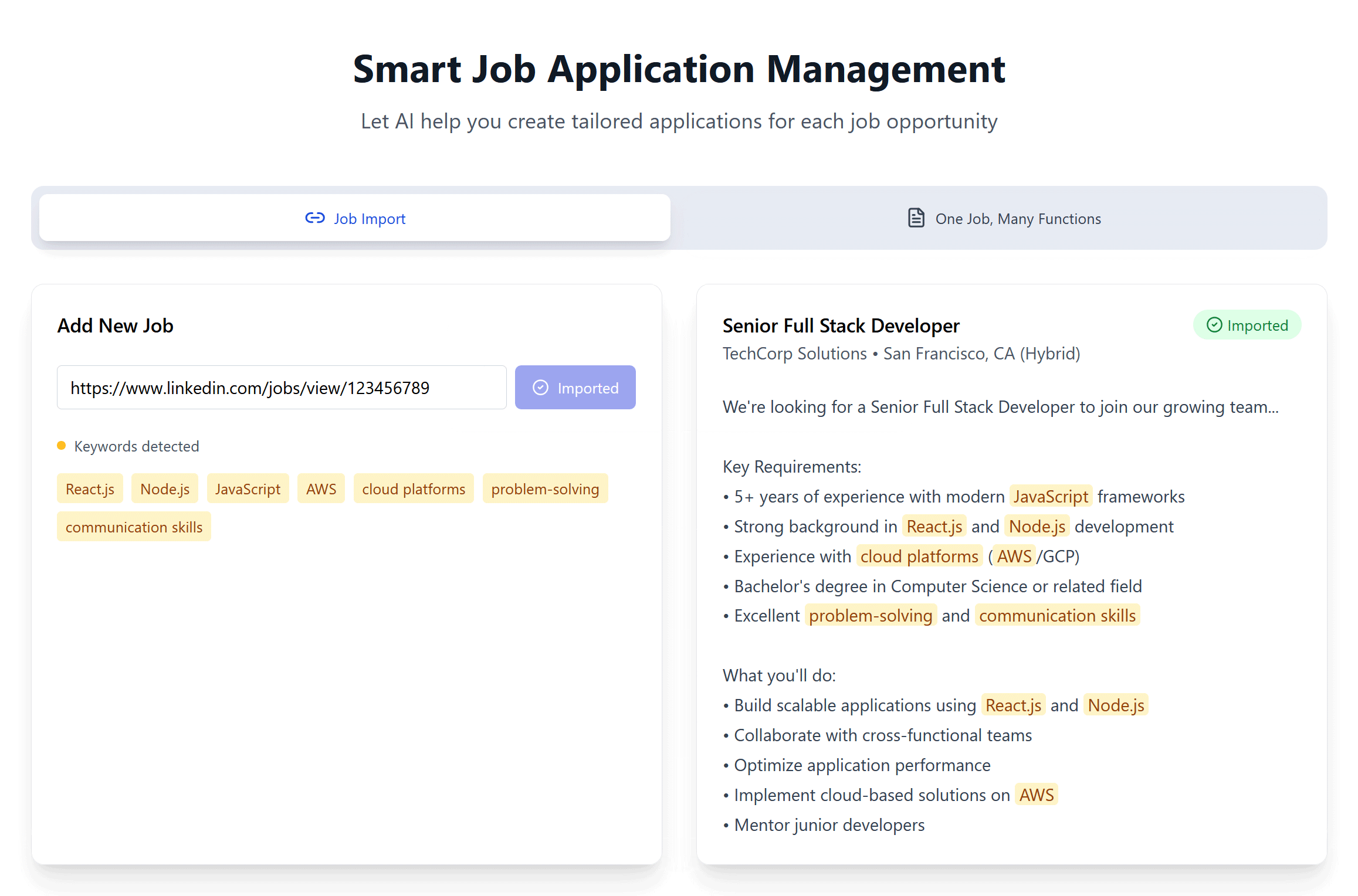Click the yellow dot beside Keywords detected
This screenshot has width=1358, height=896.
62,446
